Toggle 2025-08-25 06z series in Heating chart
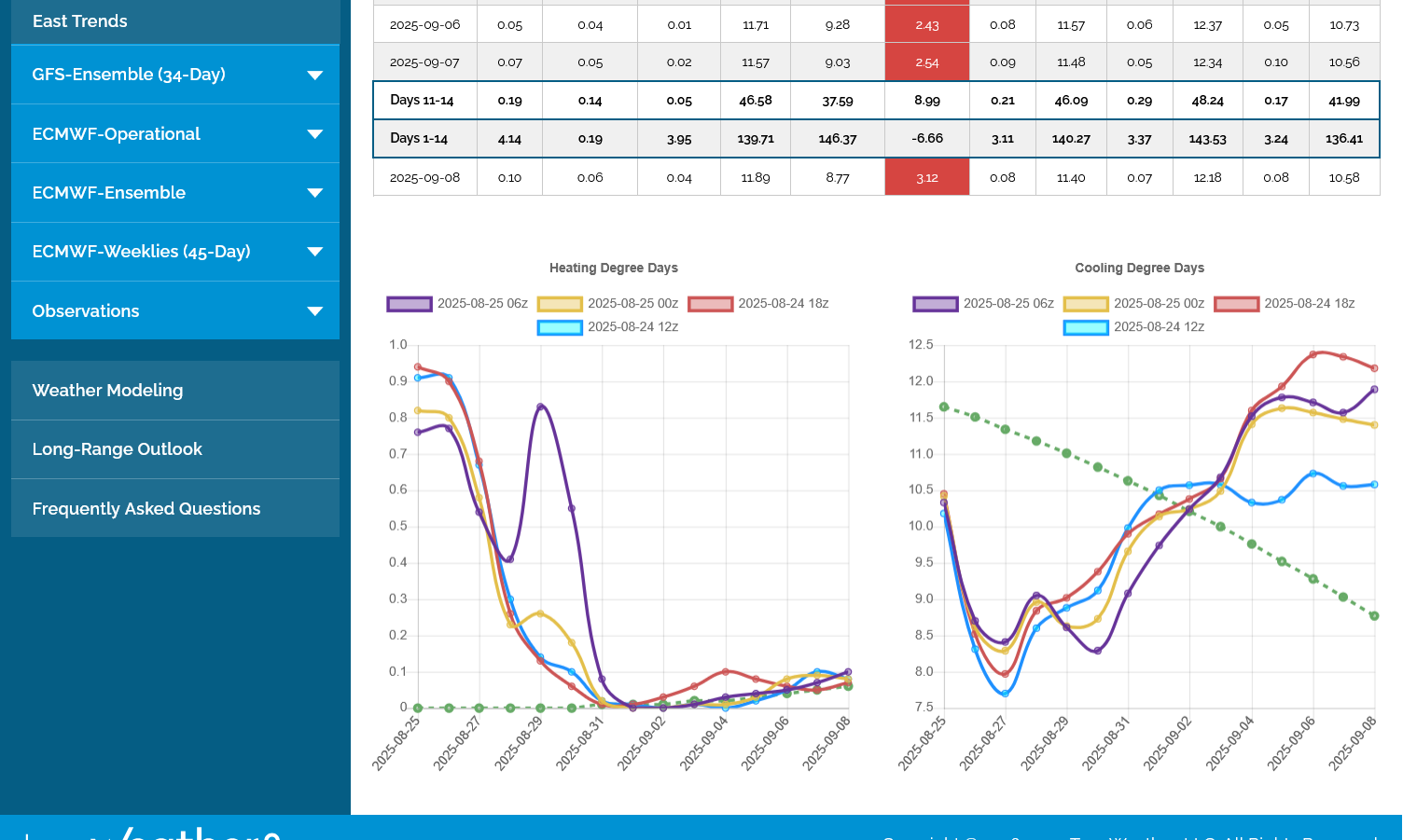1403x840 pixels. (x=482, y=304)
